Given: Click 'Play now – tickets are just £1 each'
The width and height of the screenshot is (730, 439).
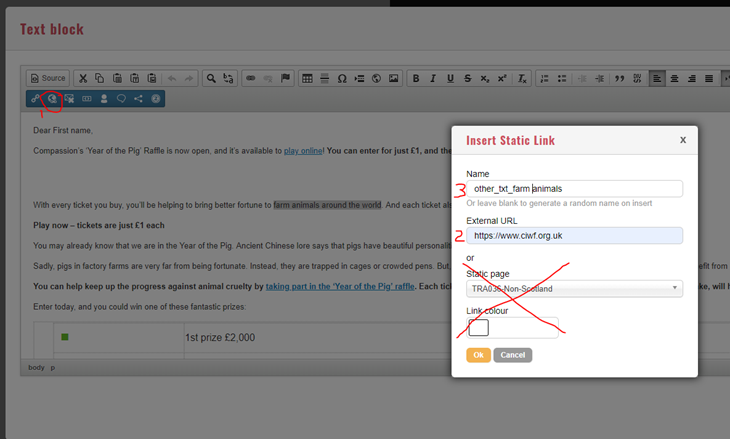Looking at the screenshot, I should tap(99, 225).
